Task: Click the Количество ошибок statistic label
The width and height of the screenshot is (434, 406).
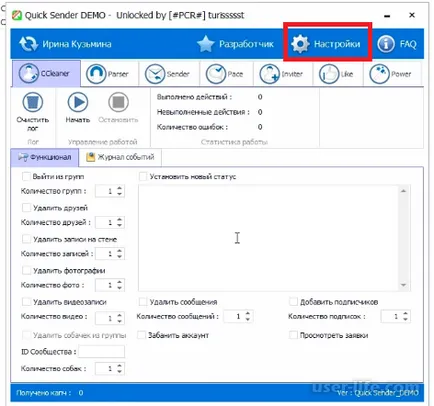Action: tap(192, 127)
